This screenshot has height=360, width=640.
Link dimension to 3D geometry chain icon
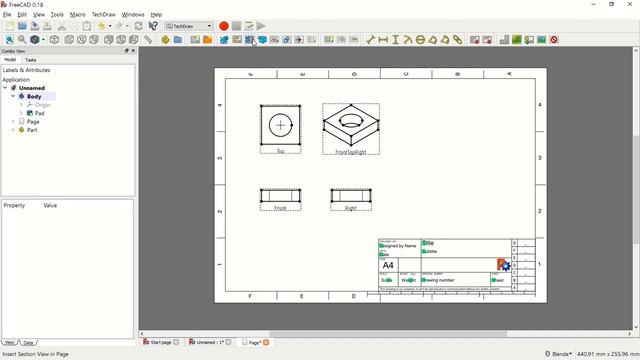point(458,40)
